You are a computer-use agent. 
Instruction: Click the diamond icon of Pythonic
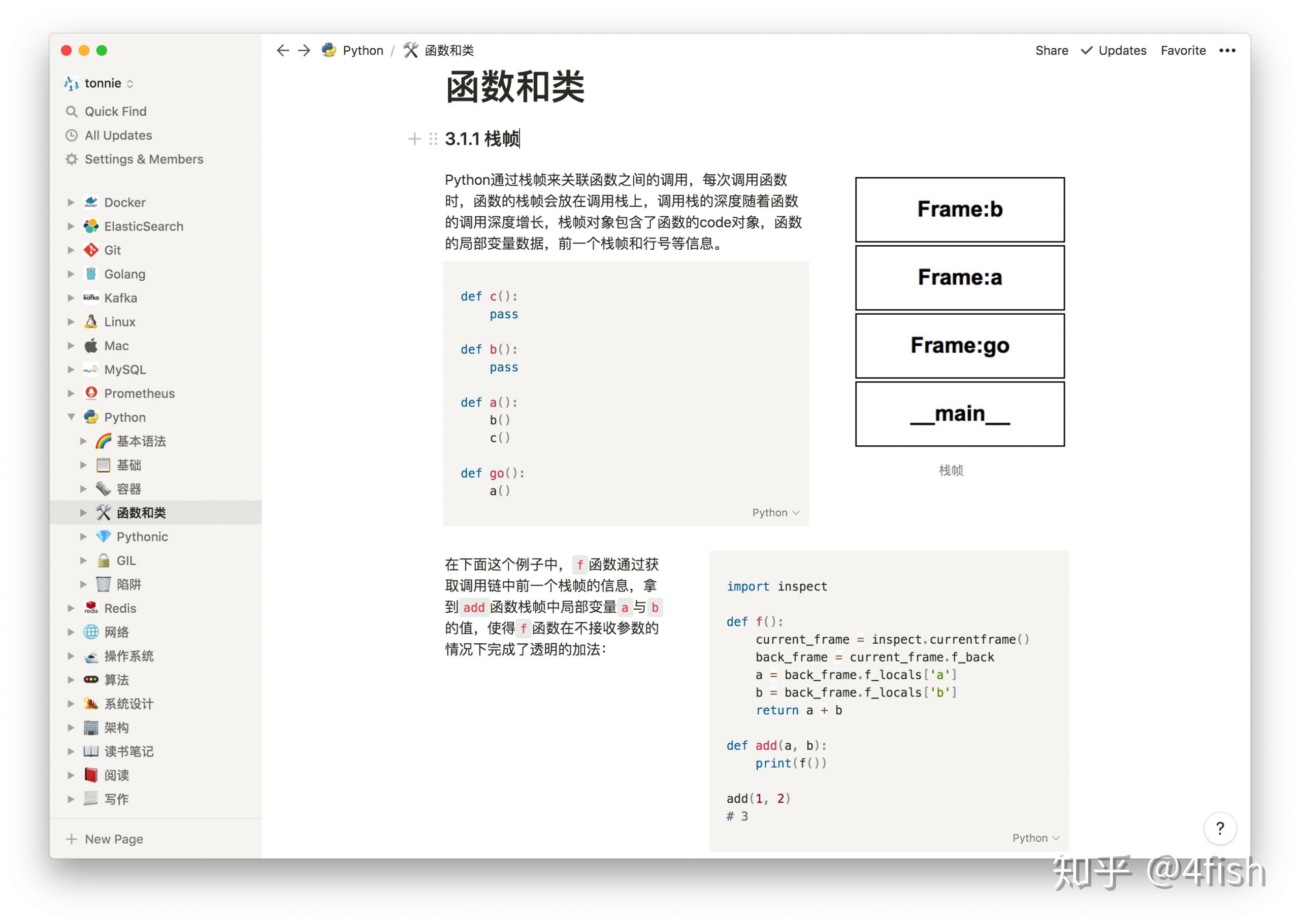104,537
